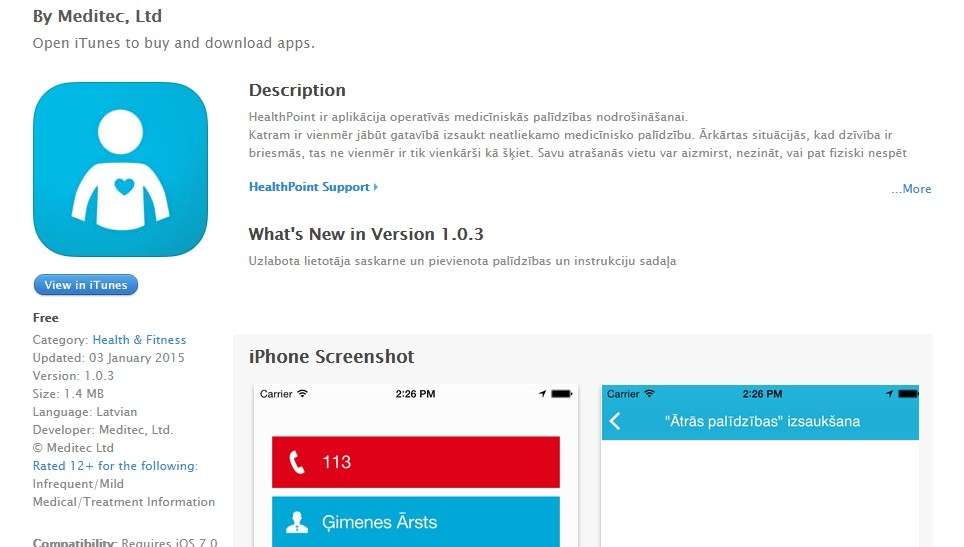The width and height of the screenshot is (964, 547).
Task: Click the By Meditec, Ltd developer name
Action: (x=97, y=17)
